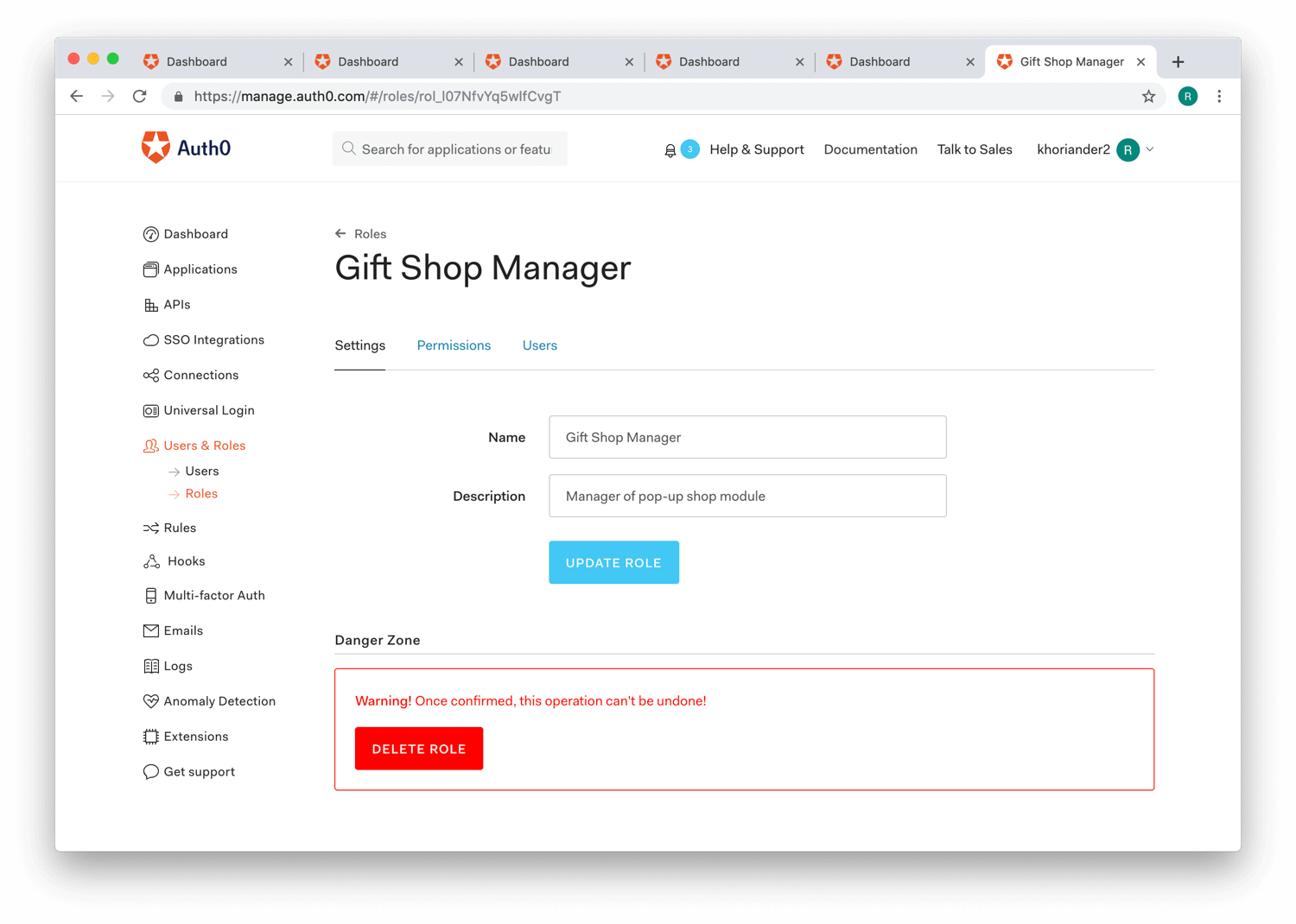Image resolution: width=1296 pixels, height=924 pixels.
Task: Click the Hooks icon
Action: click(151, 561)
